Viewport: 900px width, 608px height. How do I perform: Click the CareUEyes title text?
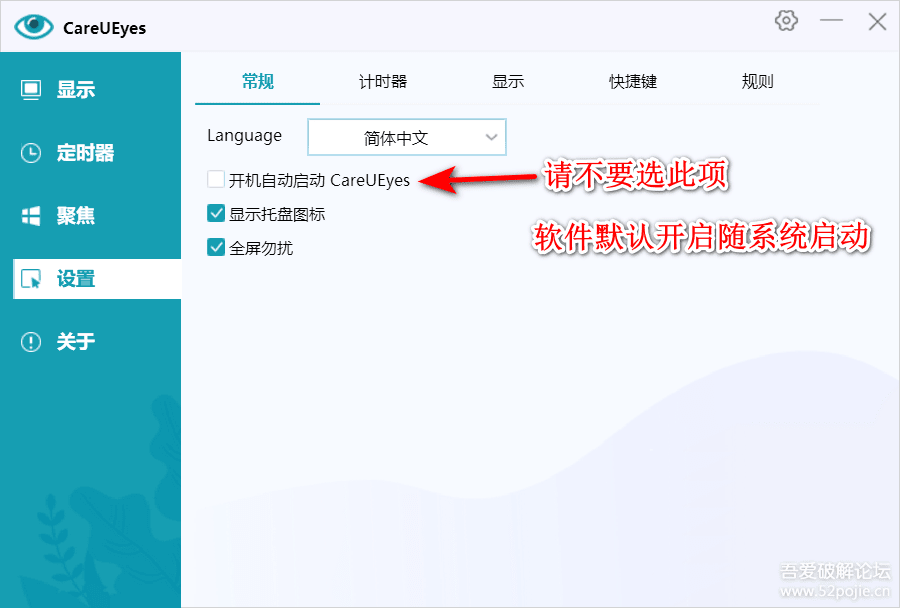[104, 28]
